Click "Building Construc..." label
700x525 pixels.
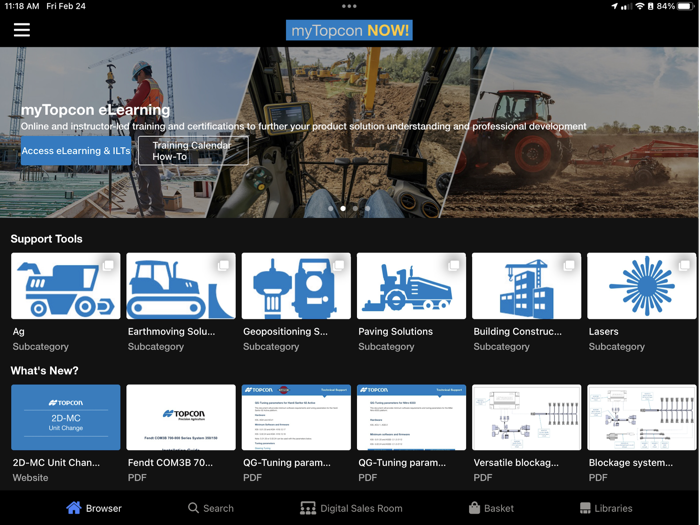[x=517, y=332]
